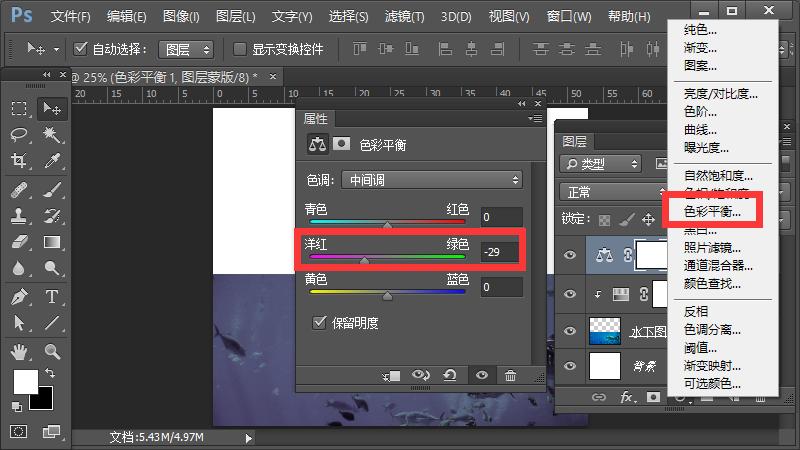Image resolution: width=800 pixels, height=450 pixels.
Task: Select the Lasso tool
Action: [19, 135]
